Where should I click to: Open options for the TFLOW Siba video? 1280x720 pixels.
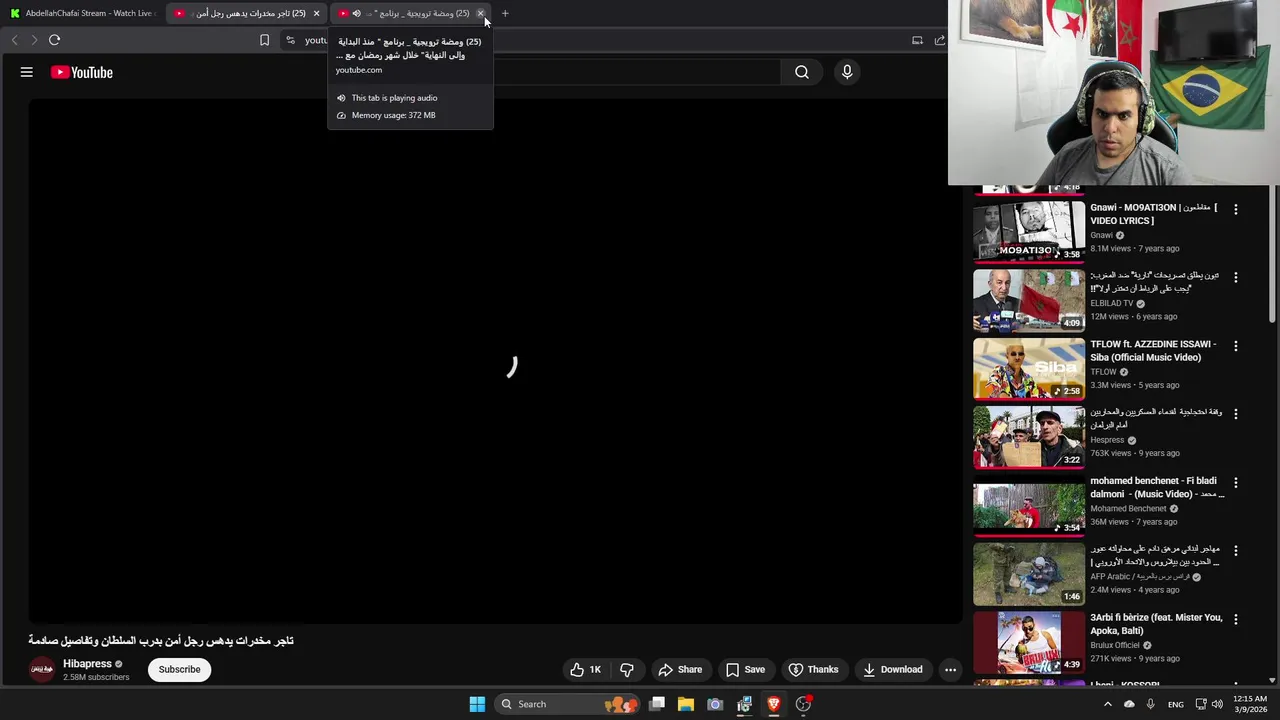pyautogui.click(x=1236, y=346)
